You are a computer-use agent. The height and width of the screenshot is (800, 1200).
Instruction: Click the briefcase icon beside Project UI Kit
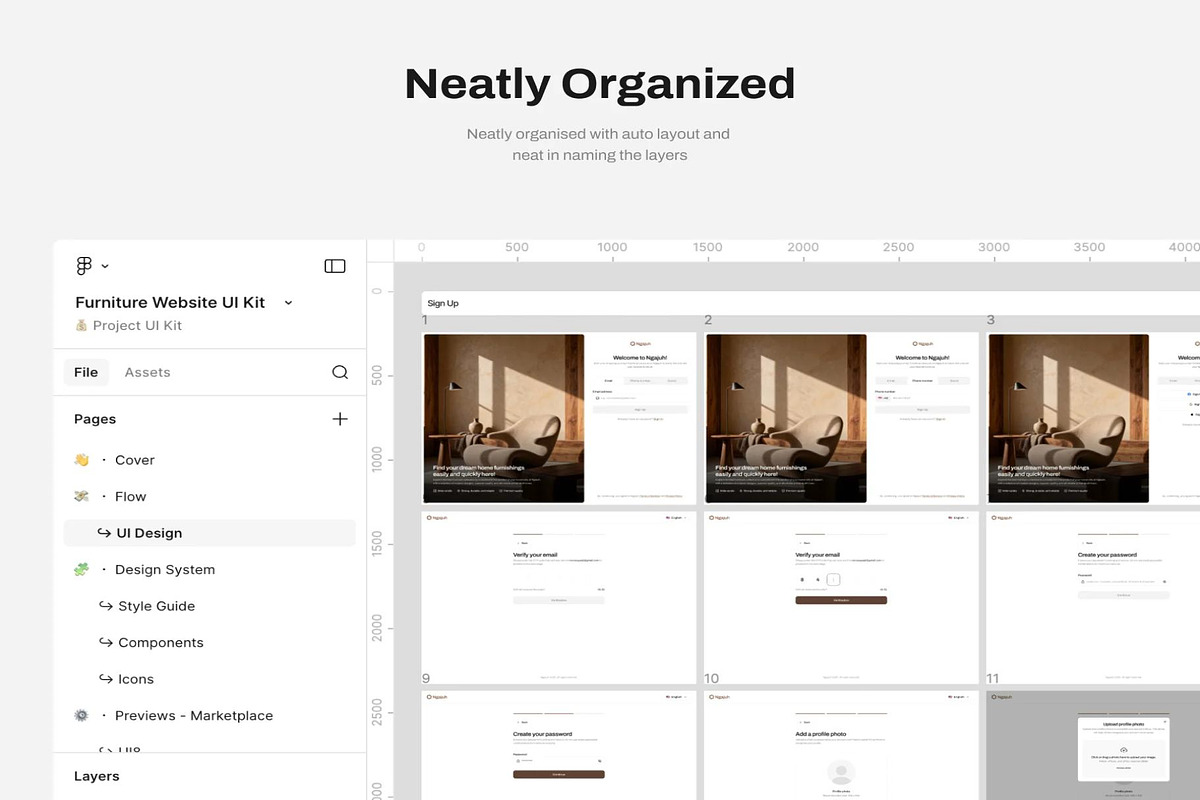pyautogui.click(x=81, y=325)
